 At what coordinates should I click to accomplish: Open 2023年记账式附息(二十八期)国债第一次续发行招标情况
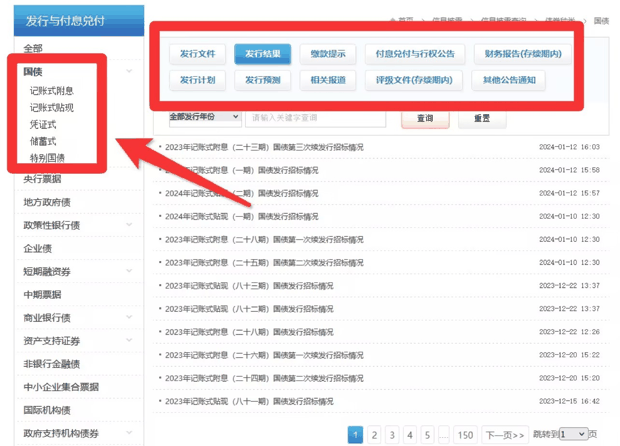pyautogui.click(x=264, y=240)
